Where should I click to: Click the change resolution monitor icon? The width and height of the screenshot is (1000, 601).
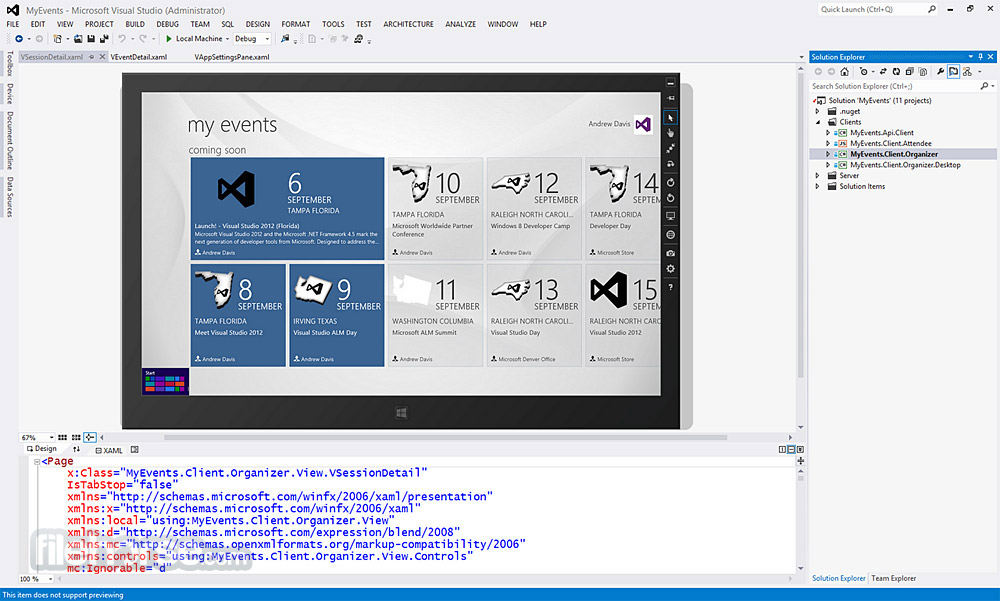tap(670, 216)
